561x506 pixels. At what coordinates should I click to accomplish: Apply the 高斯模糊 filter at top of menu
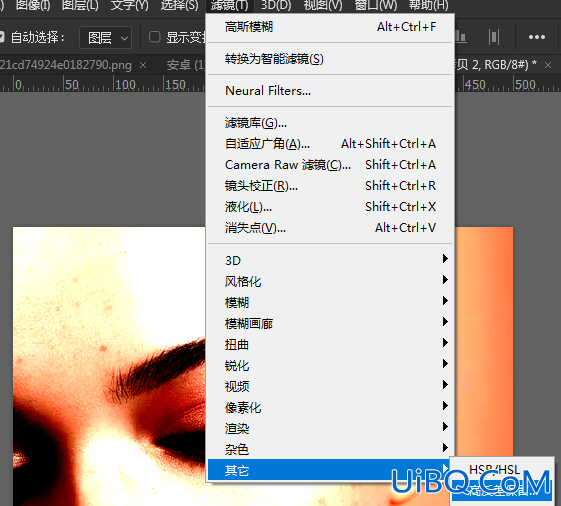tap(330, 27)
